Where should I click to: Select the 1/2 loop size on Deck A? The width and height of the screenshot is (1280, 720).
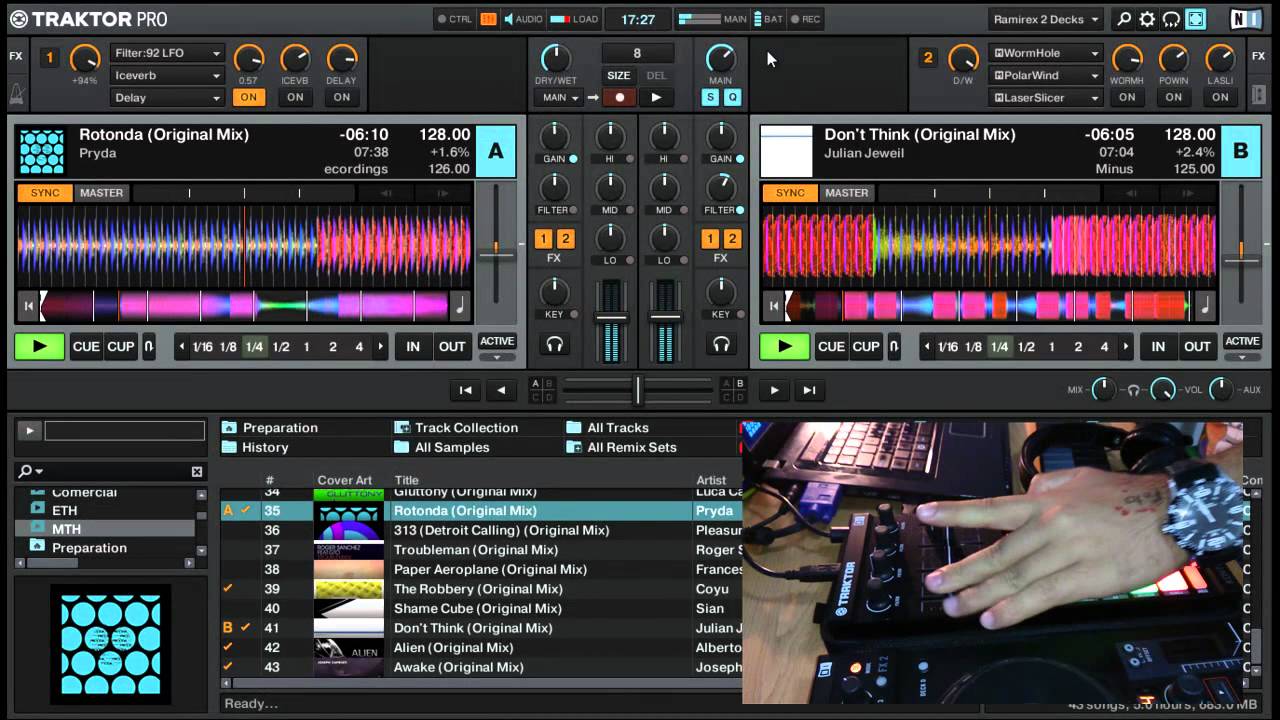(x=281, y=347)
